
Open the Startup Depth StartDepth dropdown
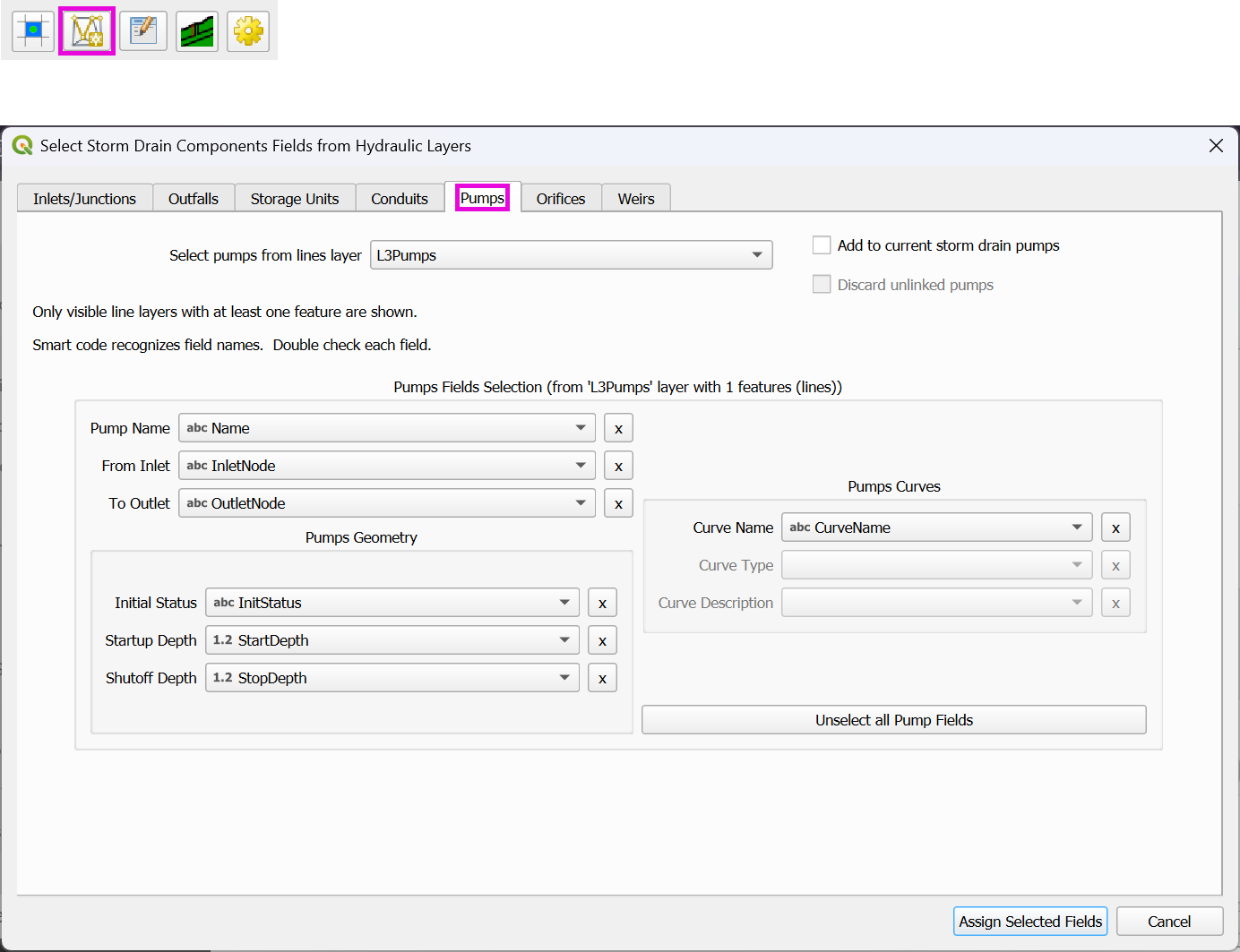click(x=392, y=640)
